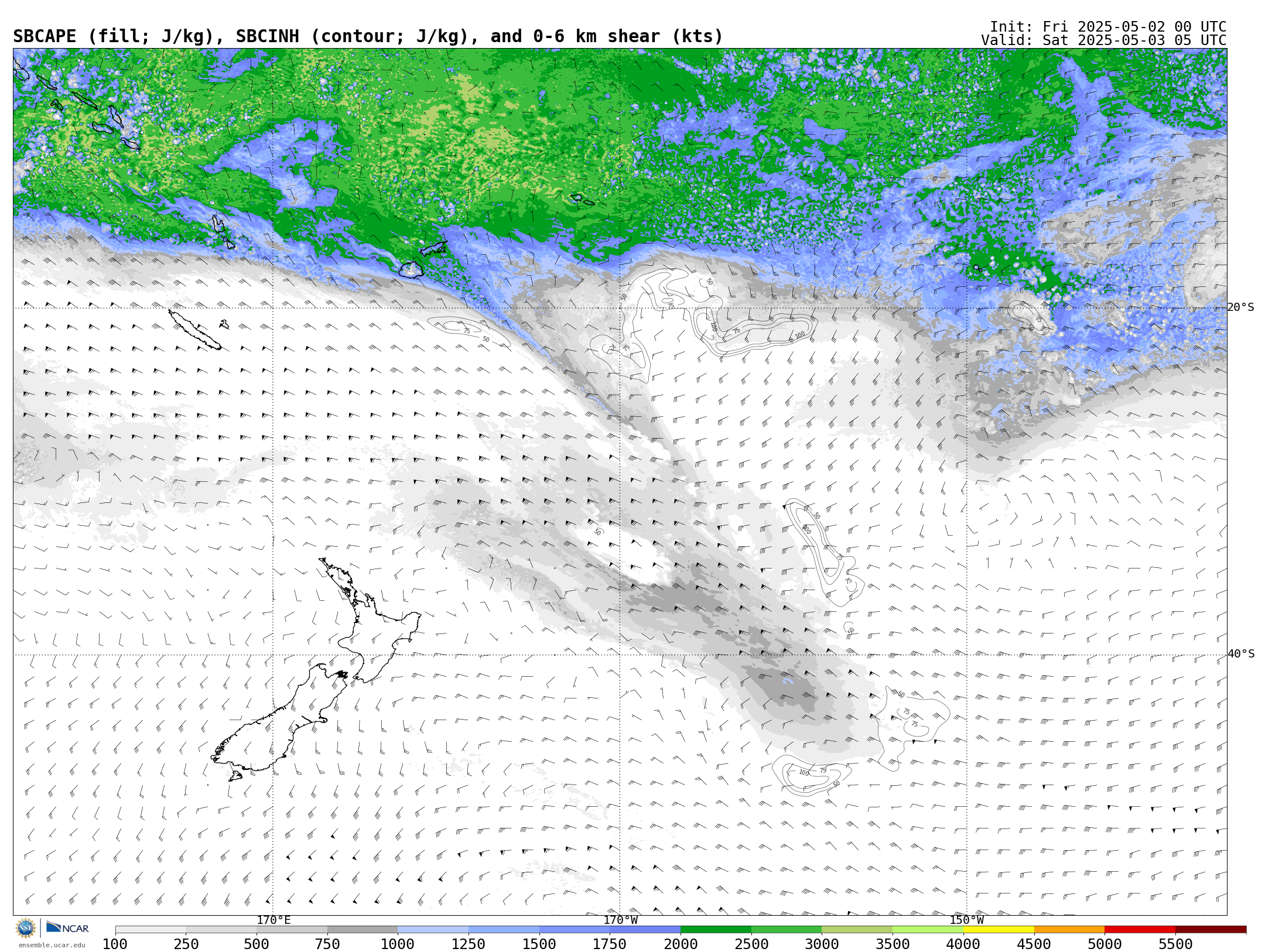Screen dimensions: 1265x952
Task: Click the 500 colorbar tick label
Action: [257, 944]
